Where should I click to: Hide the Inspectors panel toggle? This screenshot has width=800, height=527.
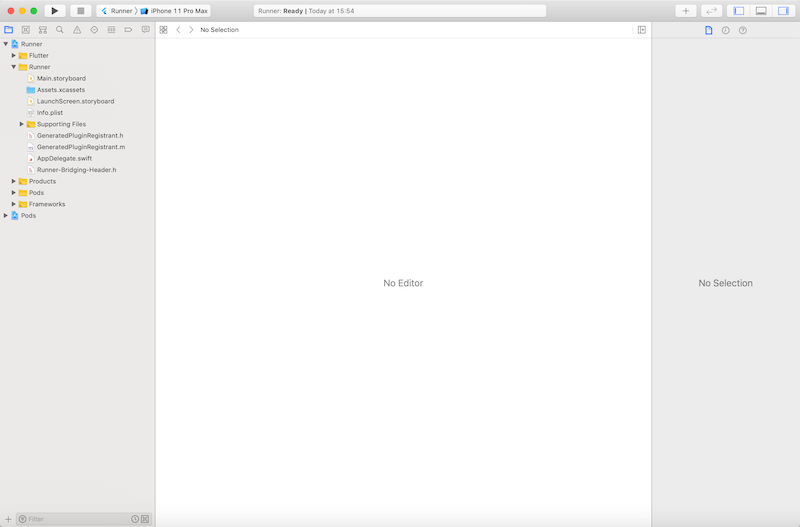[x=783, y=11]
